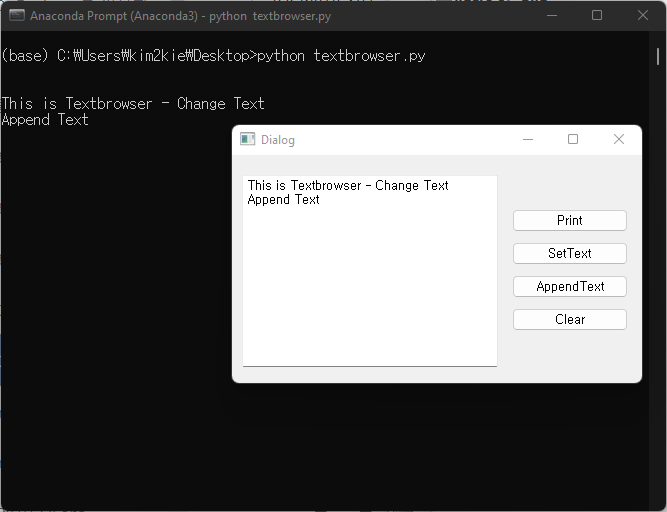Click the Anaconda Prompt title bar icon

(x=17, y=15)
